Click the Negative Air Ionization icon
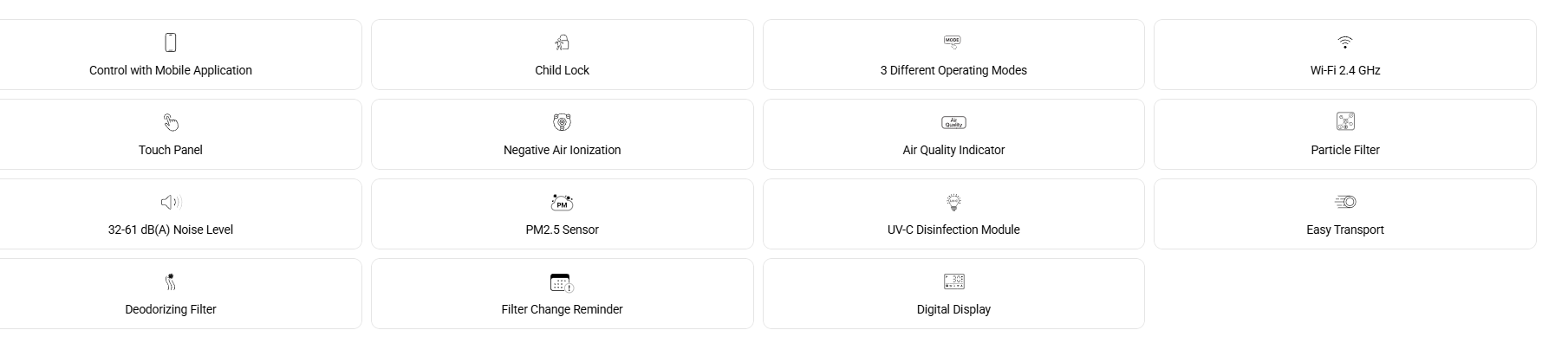The width and height of the screenshot is (1568, 356). pyautogui.click(x=562, y=122)
